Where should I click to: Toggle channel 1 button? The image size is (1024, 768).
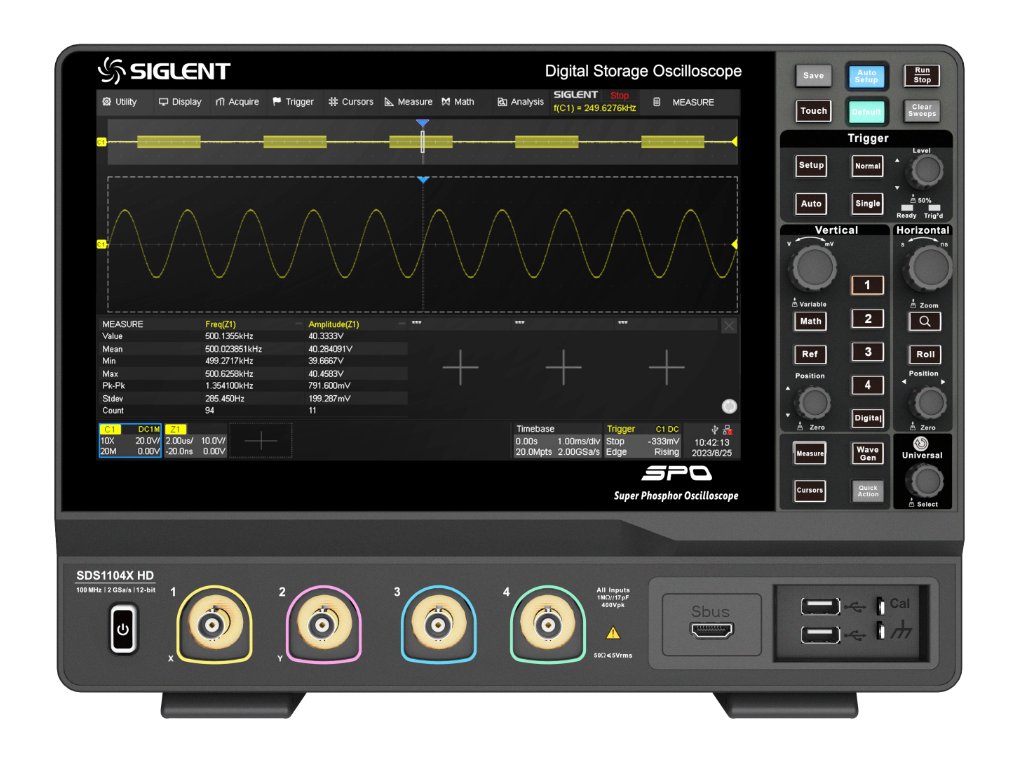867,285
